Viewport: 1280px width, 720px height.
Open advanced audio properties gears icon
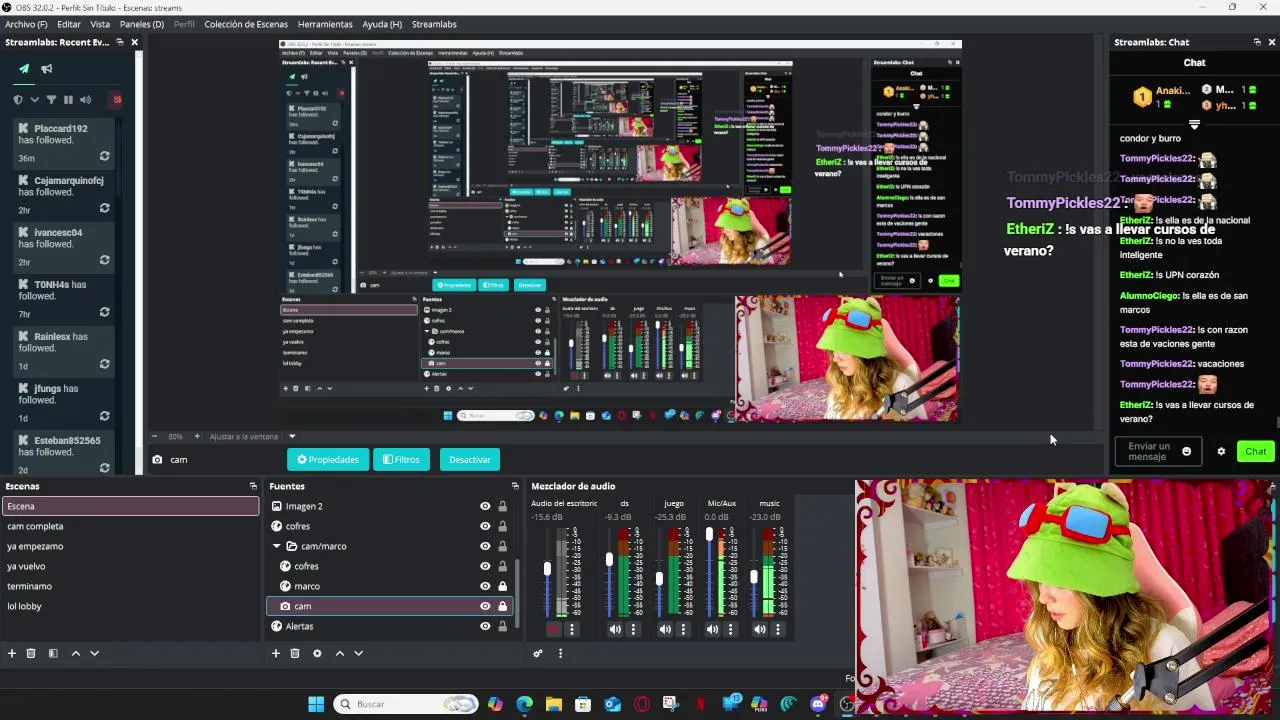click(538, 653)
